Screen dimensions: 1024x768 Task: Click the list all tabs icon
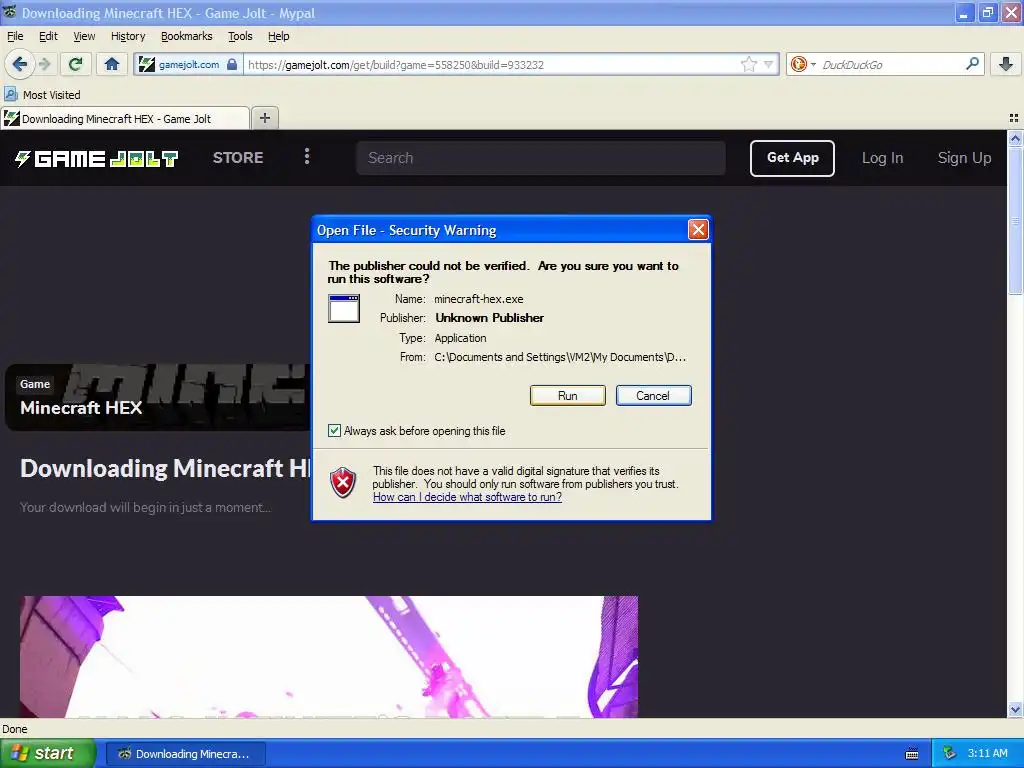1014,118
